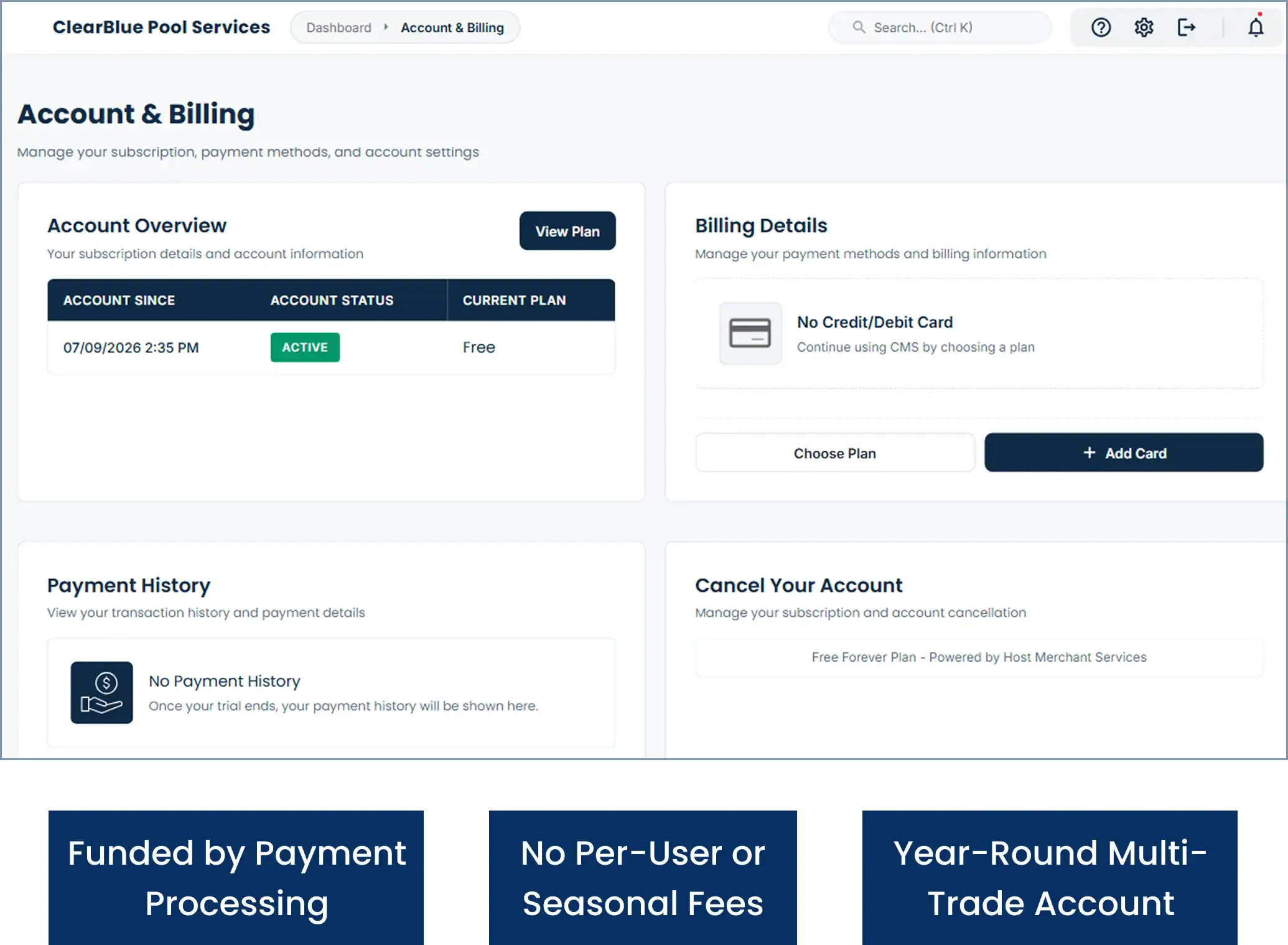Click the breadcrumb separator arrow

(386, 27)
